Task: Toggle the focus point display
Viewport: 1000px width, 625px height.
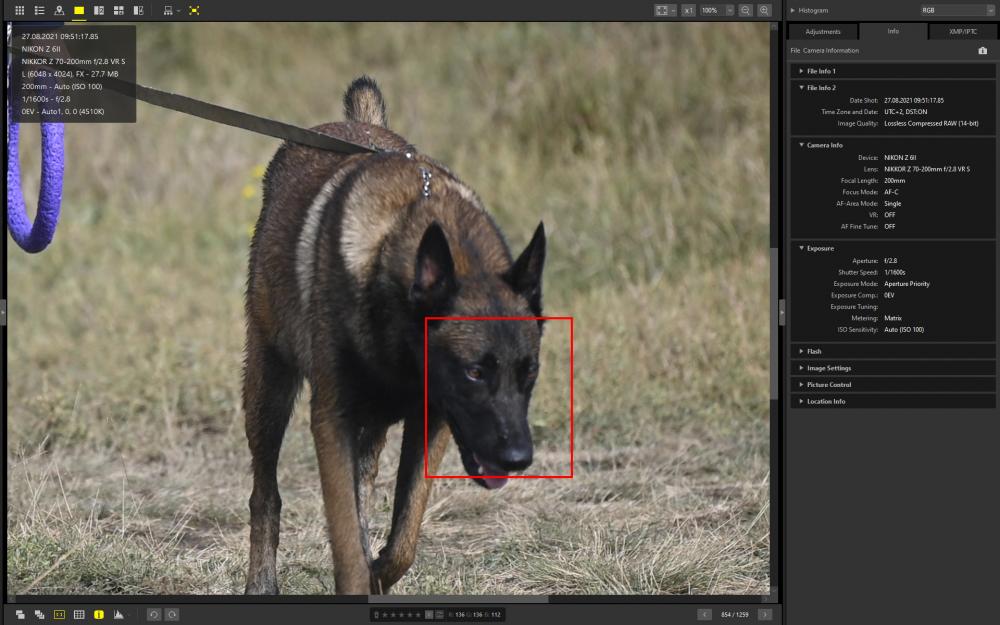Action: [59, 615]
